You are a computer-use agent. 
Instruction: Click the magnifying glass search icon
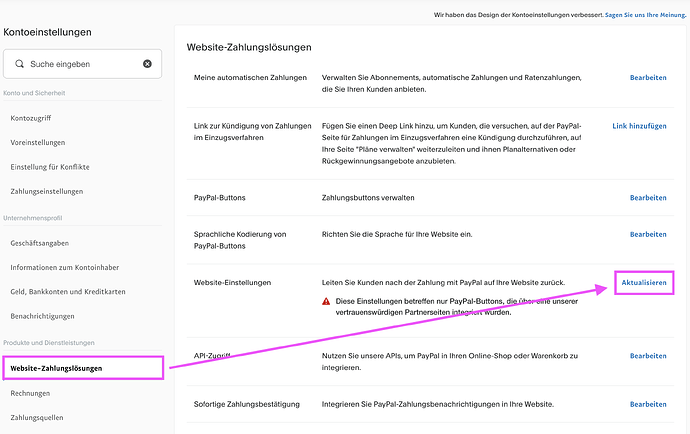click(19, 64)
